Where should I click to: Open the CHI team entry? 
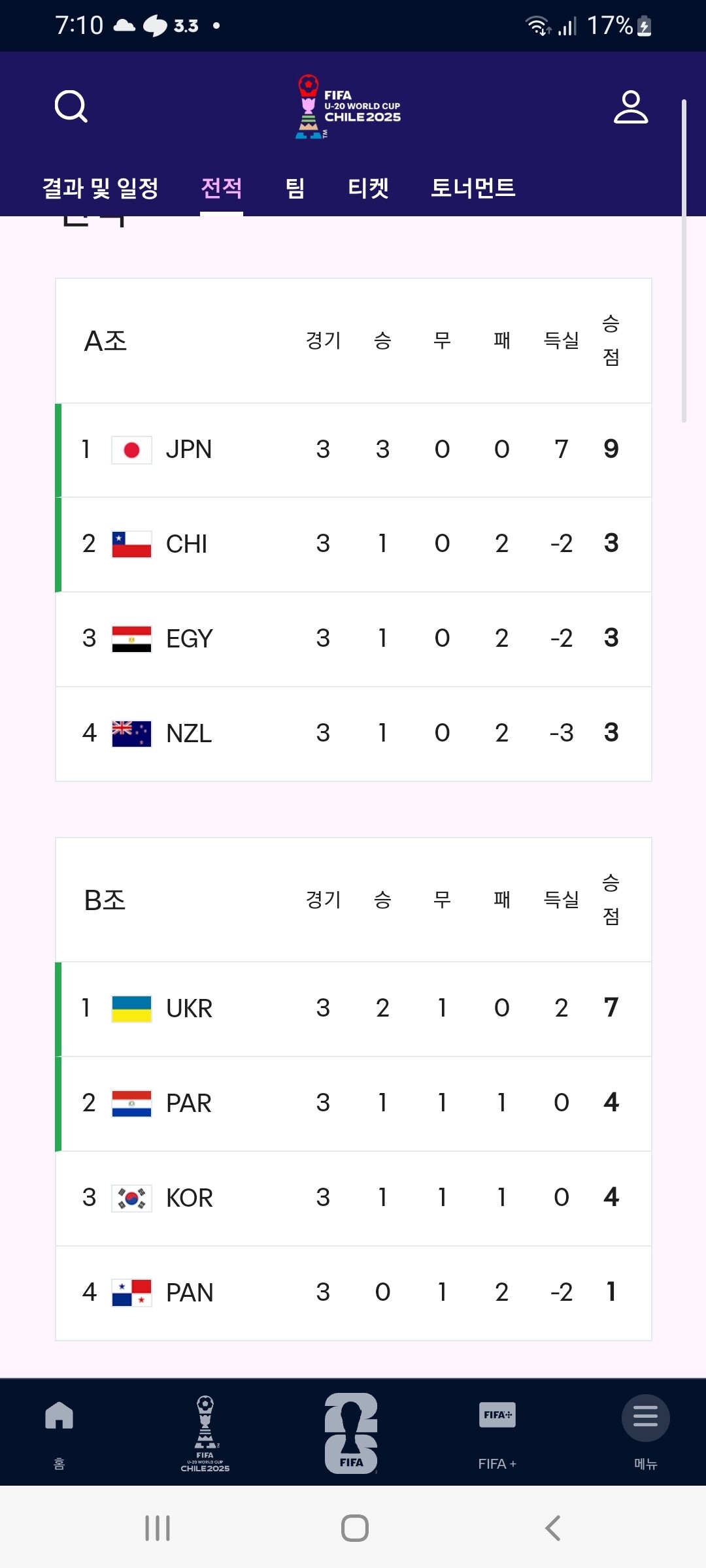[354, 544]
